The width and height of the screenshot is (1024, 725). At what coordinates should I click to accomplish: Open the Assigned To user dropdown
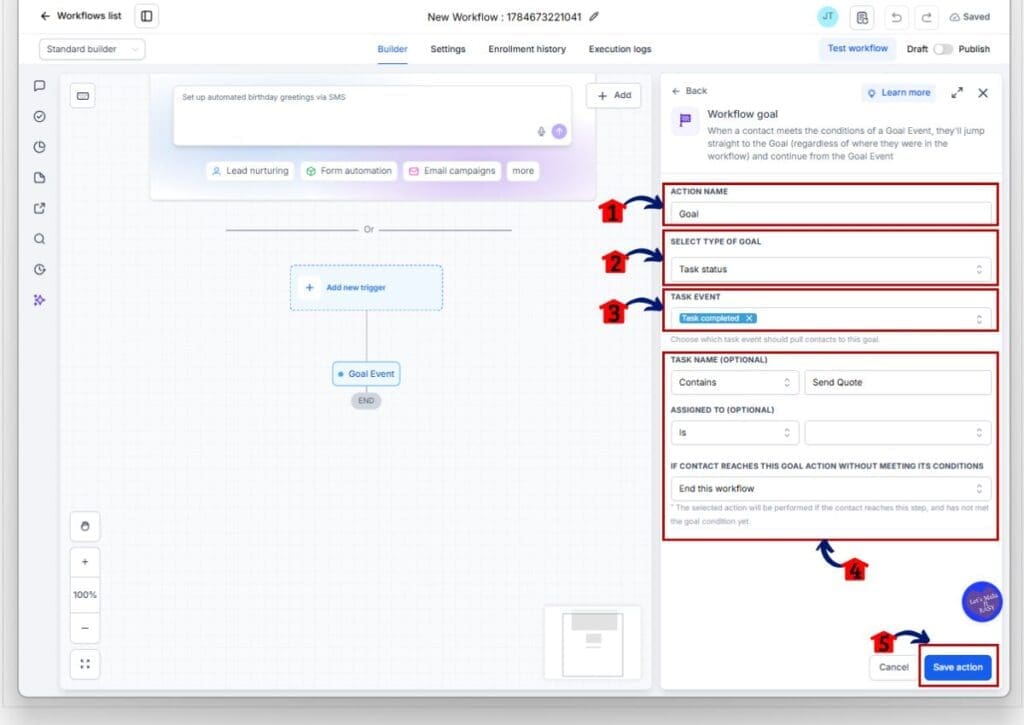click(898, 433)
